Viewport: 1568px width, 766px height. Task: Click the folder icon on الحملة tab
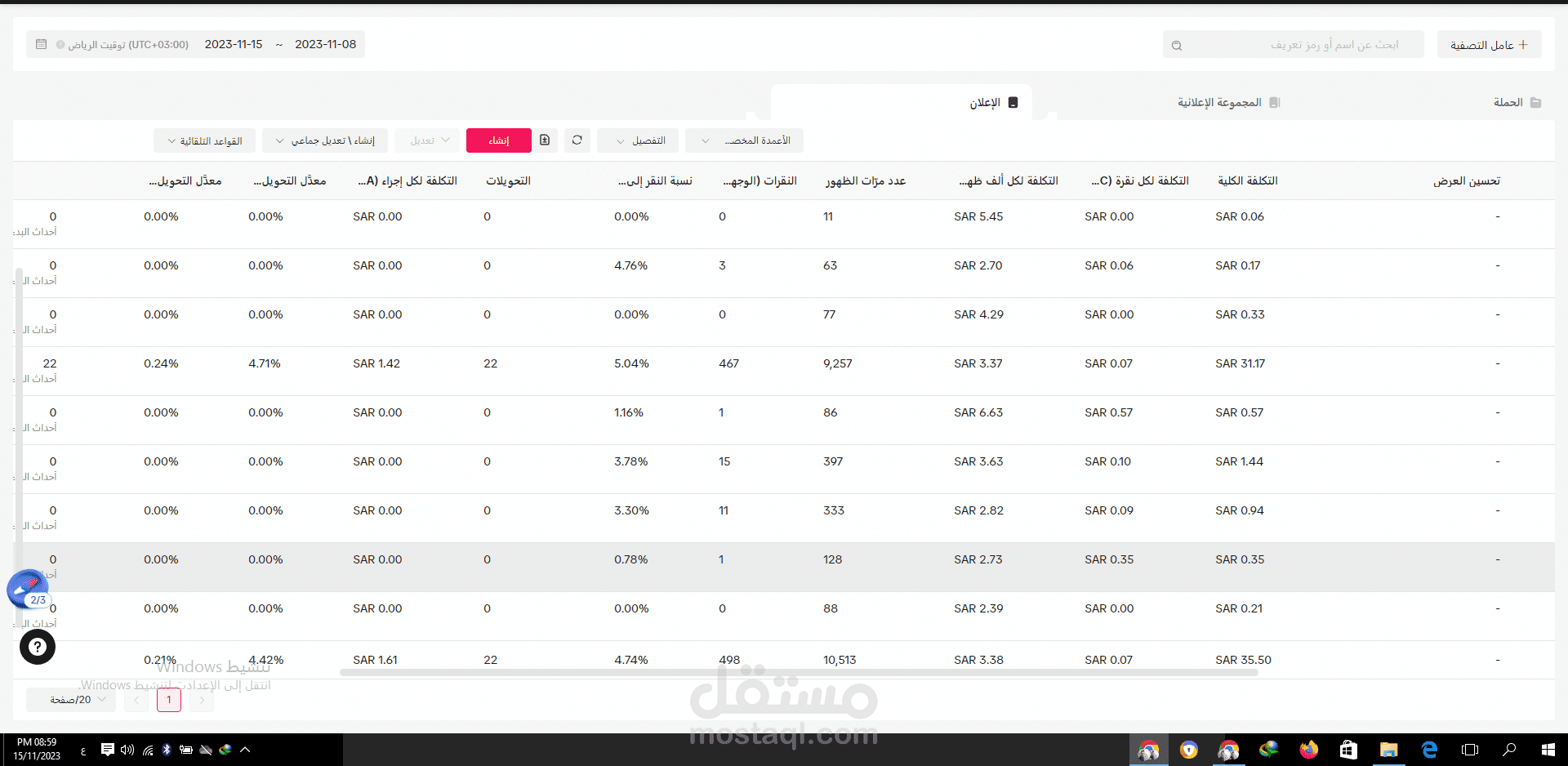coord(1535,103)
